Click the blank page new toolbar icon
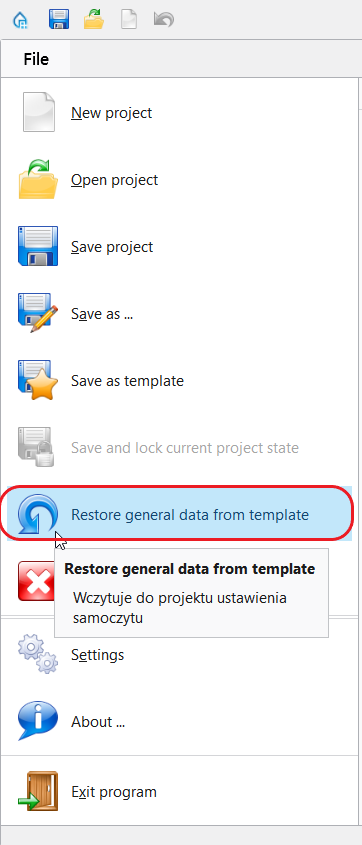This screenshot has height=845, width=362. 129,20
